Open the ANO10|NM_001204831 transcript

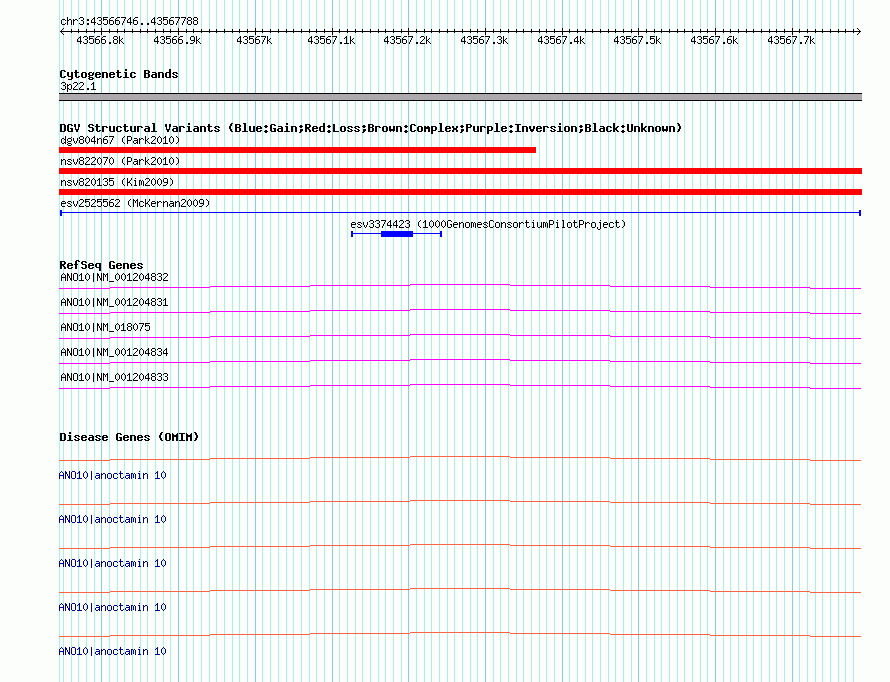114,302
